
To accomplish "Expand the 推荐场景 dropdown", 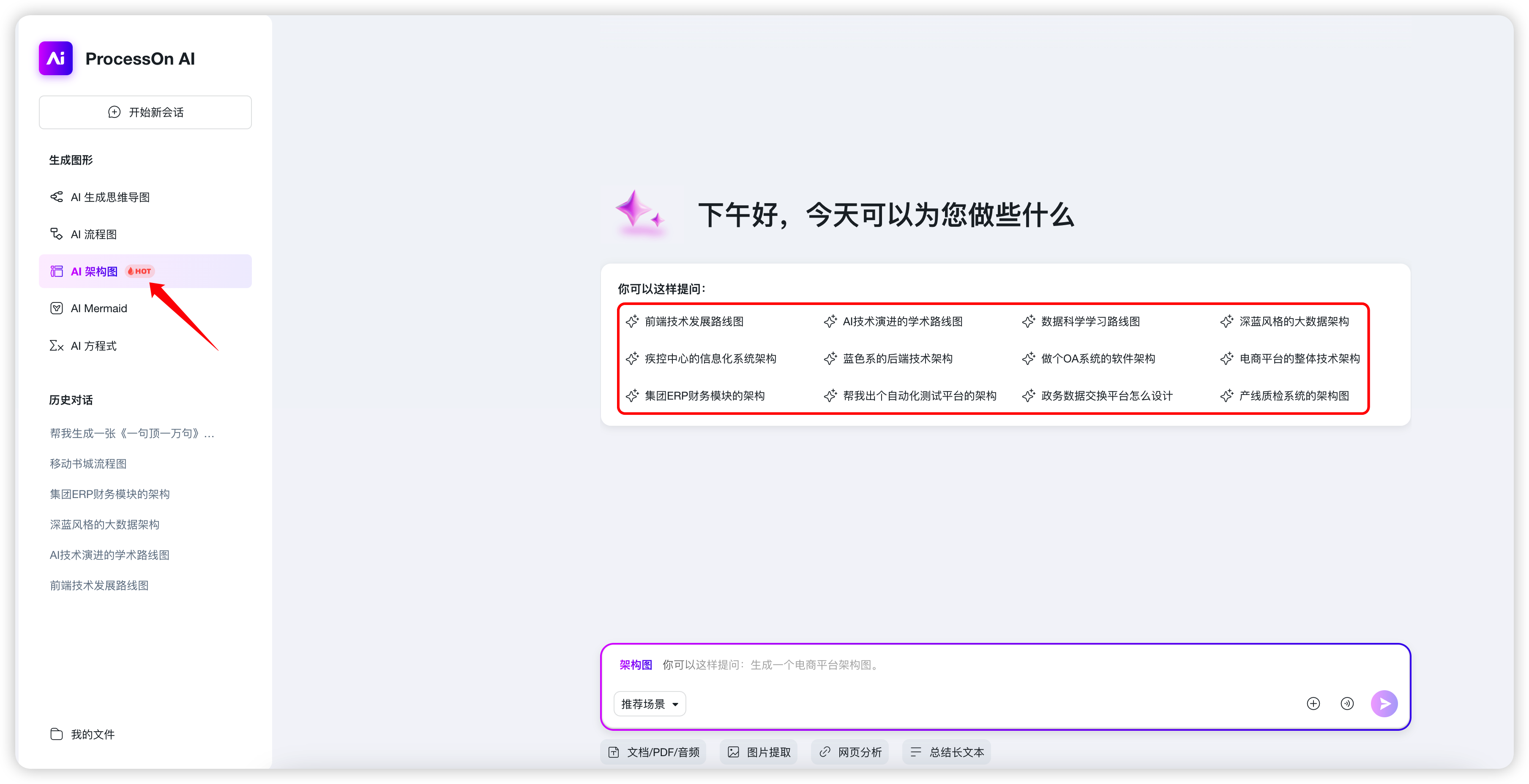I will pos(650,704).
